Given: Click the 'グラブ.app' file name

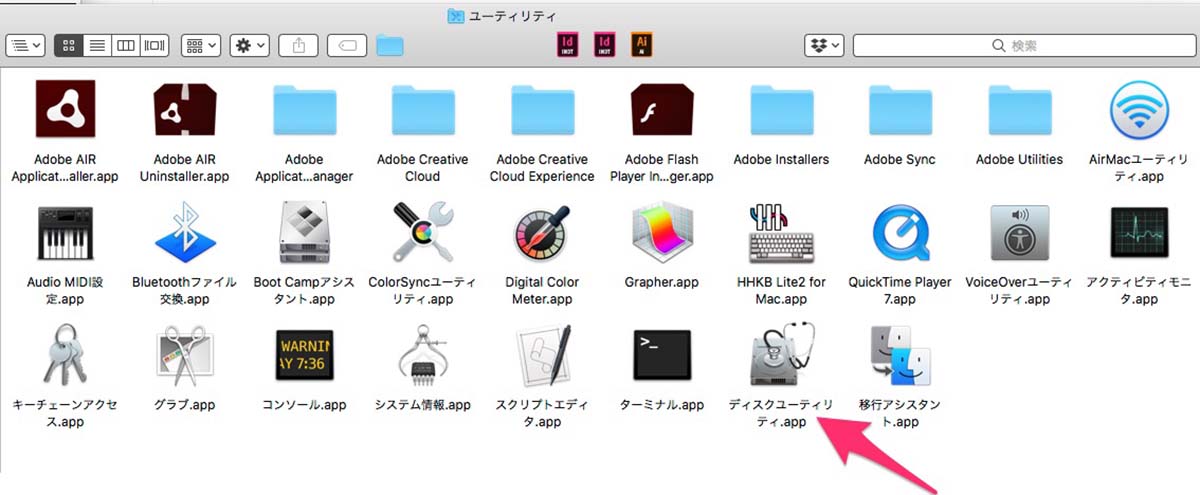Looking at the screenshot, I should coord(184,405).
